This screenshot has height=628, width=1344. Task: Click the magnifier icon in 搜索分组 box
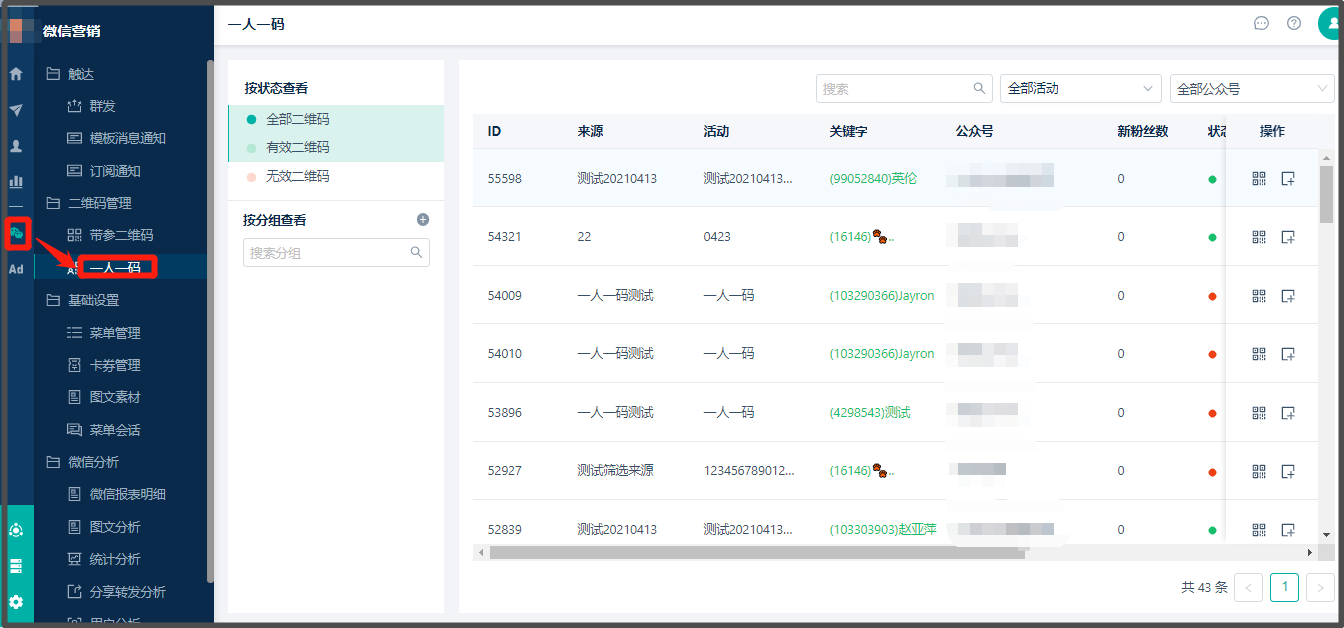(417, 253)
